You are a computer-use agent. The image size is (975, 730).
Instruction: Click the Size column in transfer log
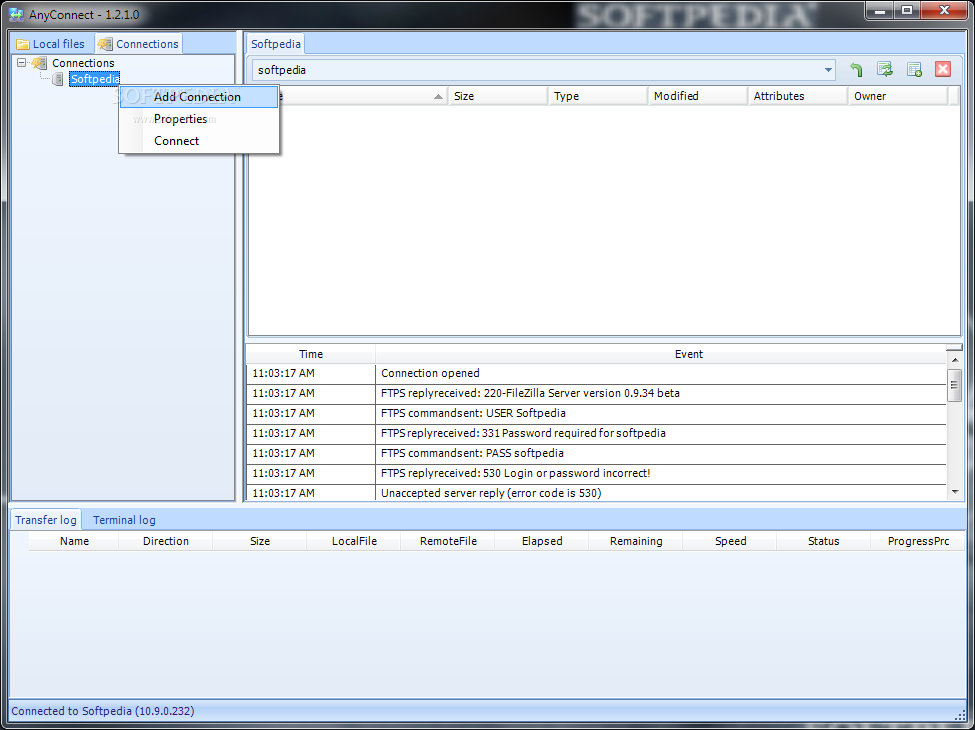pos(260,541)
